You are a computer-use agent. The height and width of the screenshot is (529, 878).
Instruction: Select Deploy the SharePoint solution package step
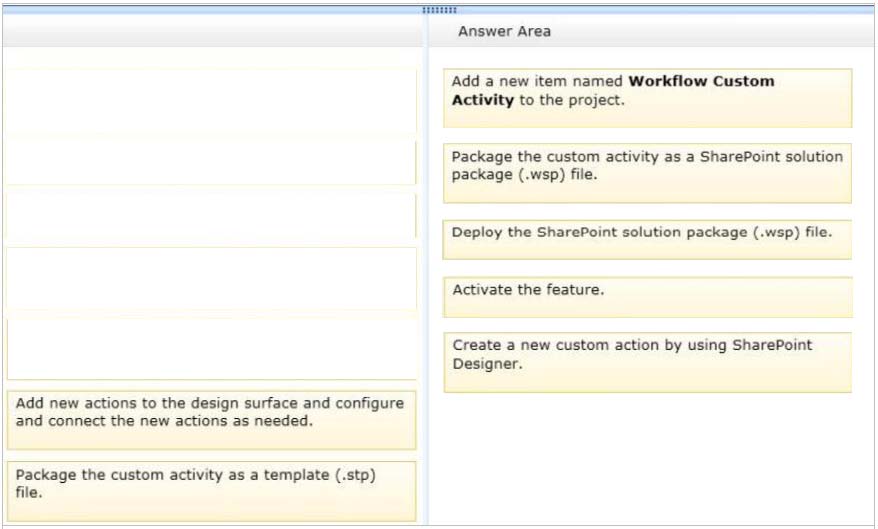(647, 240)
